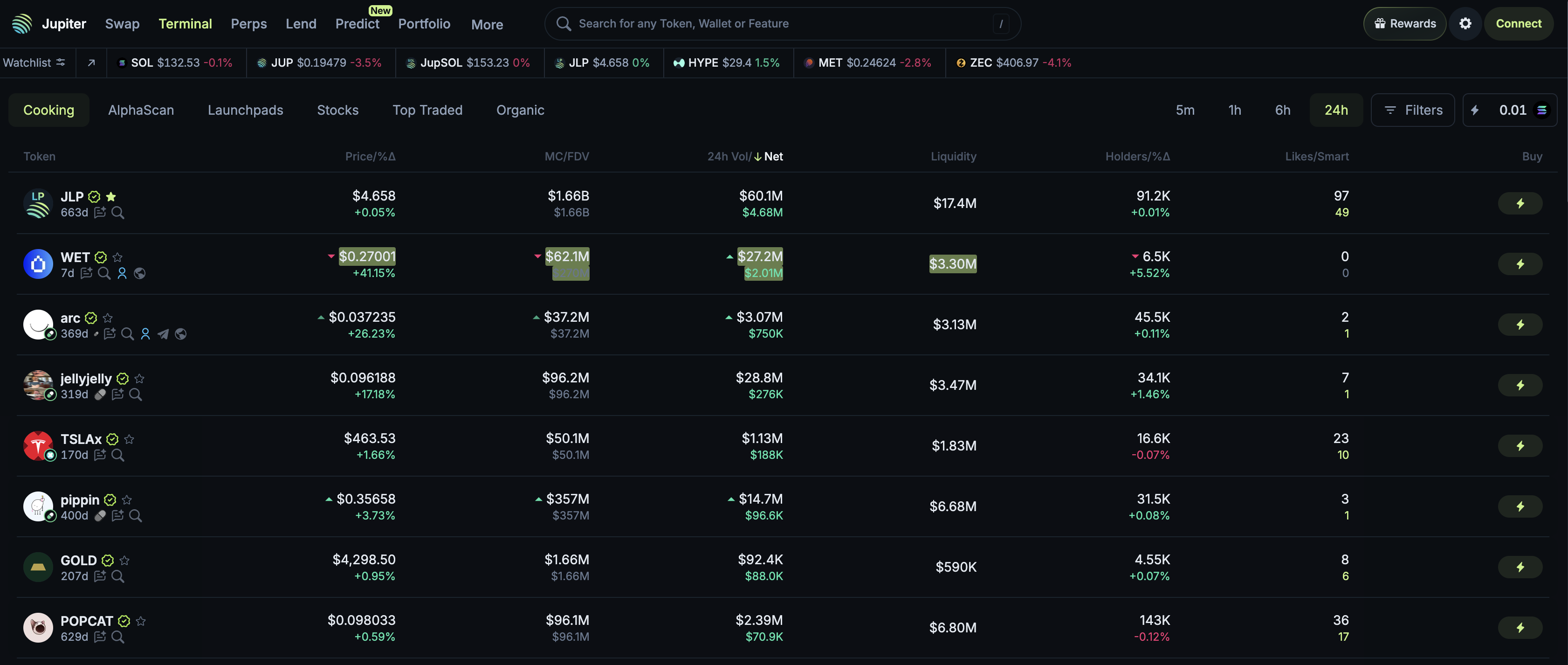Click the watchlist expand arrow icon
The image size is (1568, 665).
pyautogui.click(x=91, y=63)
